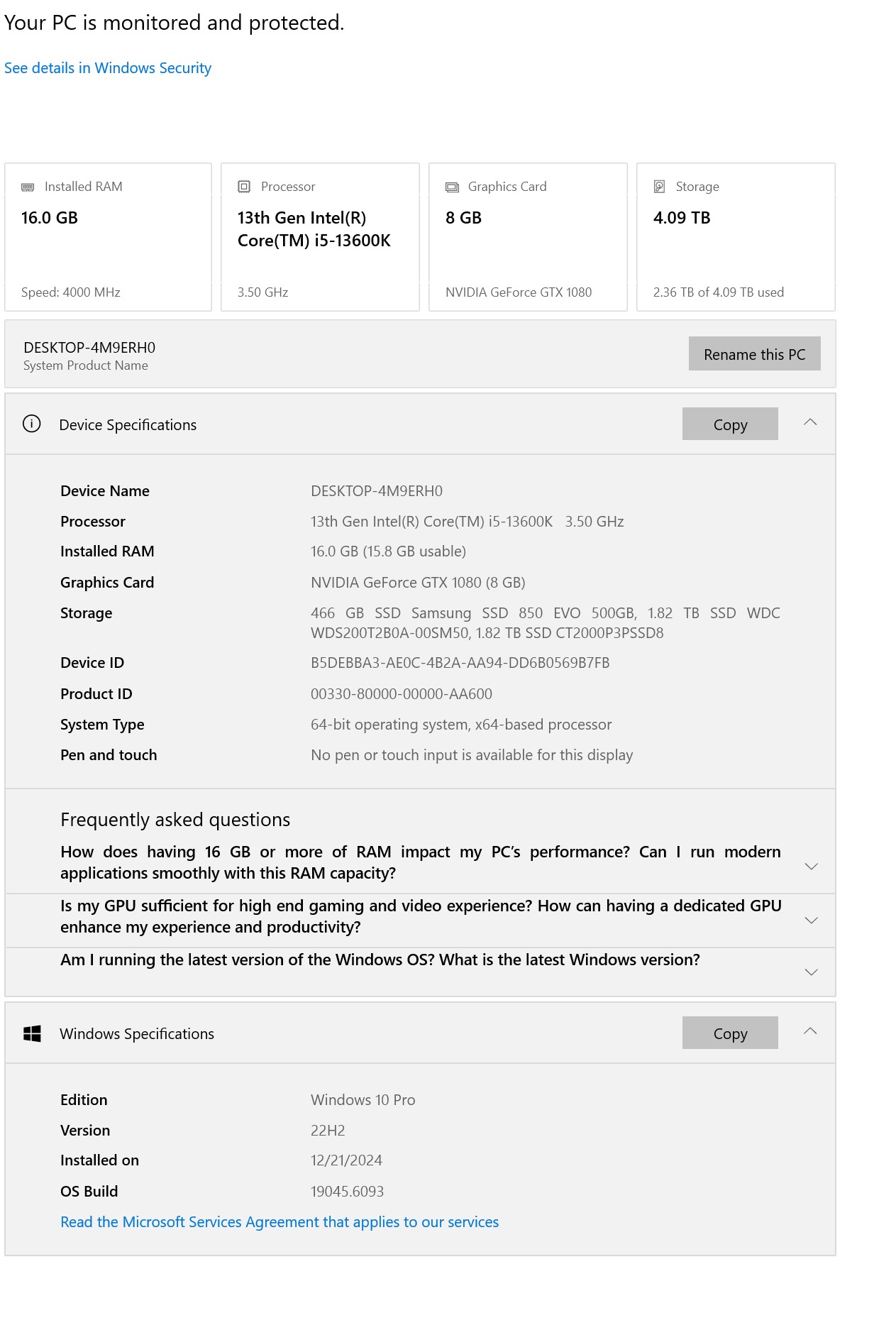Copy the Windows Specifications
This screenshot has height=1335, width=896.
point(730,1033)
